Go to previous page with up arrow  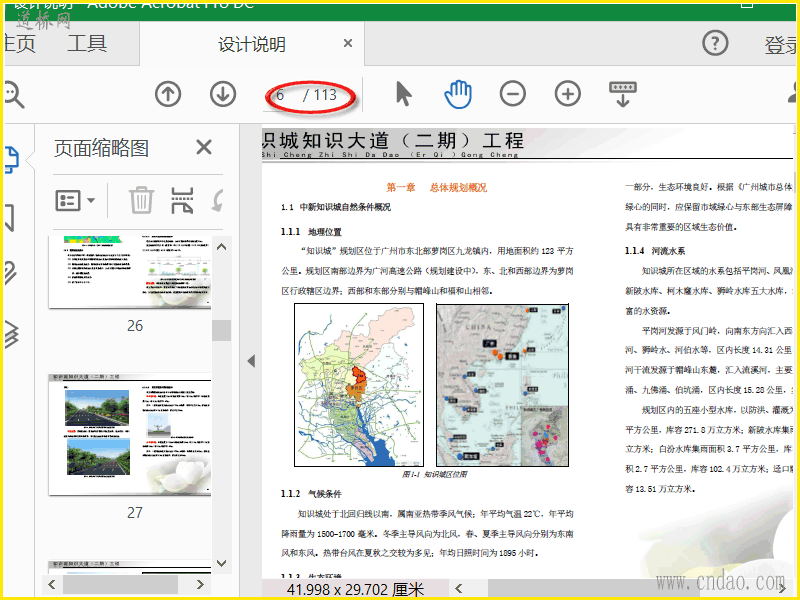tap(168, 94)
